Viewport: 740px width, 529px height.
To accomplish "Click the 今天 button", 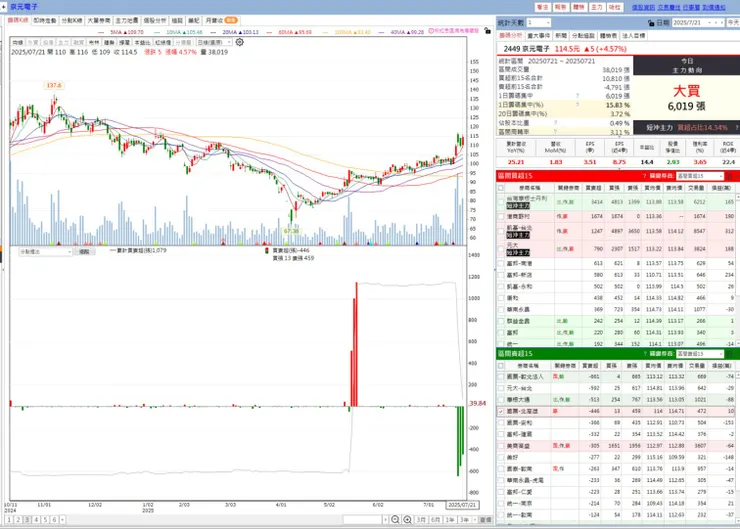I will click(x=733, y=23).
